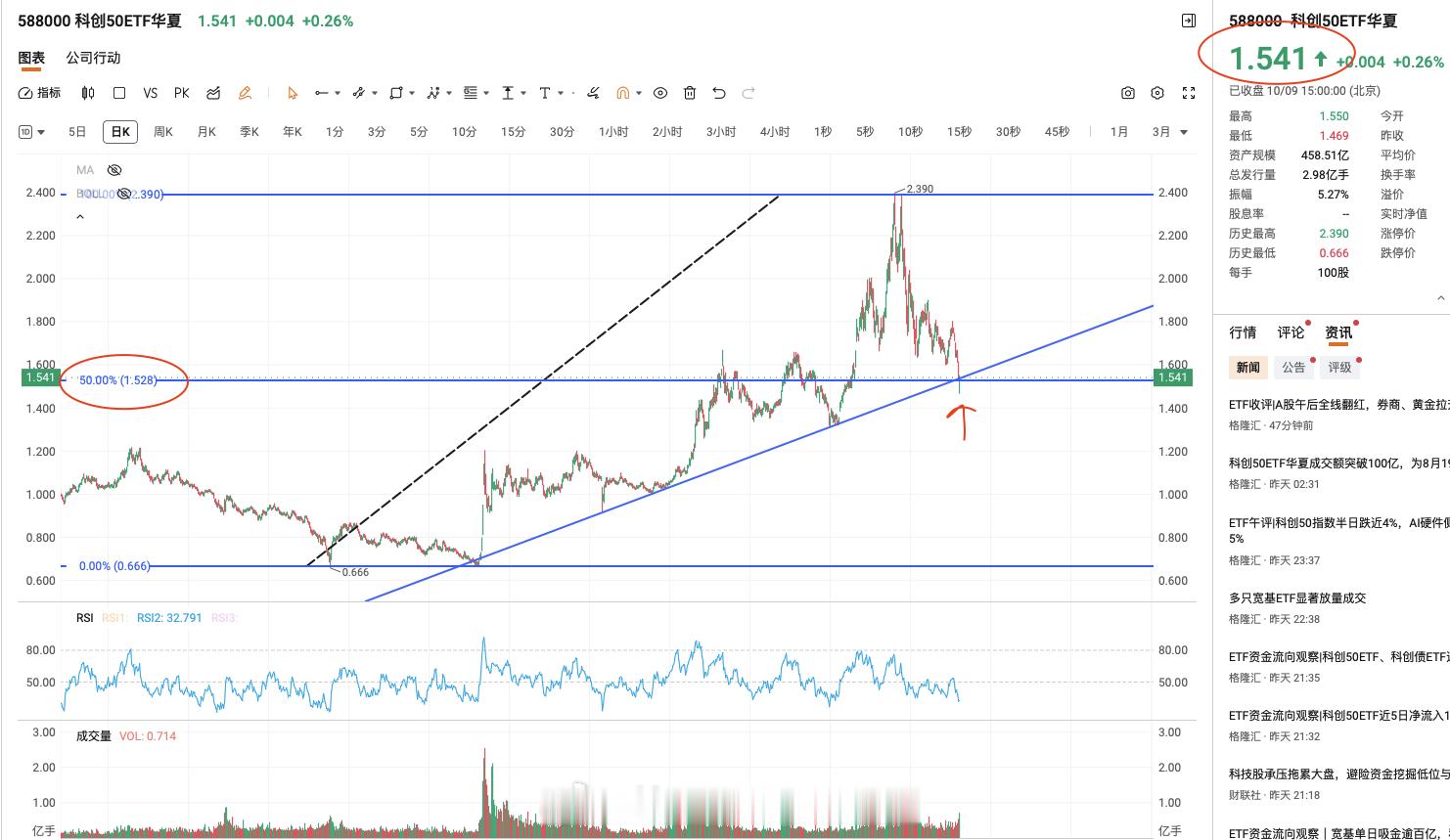Toggle MA indicator visibility eye
Image resolution: width=1450 pixels, height=840 pixels.
[x=114, y=170]
